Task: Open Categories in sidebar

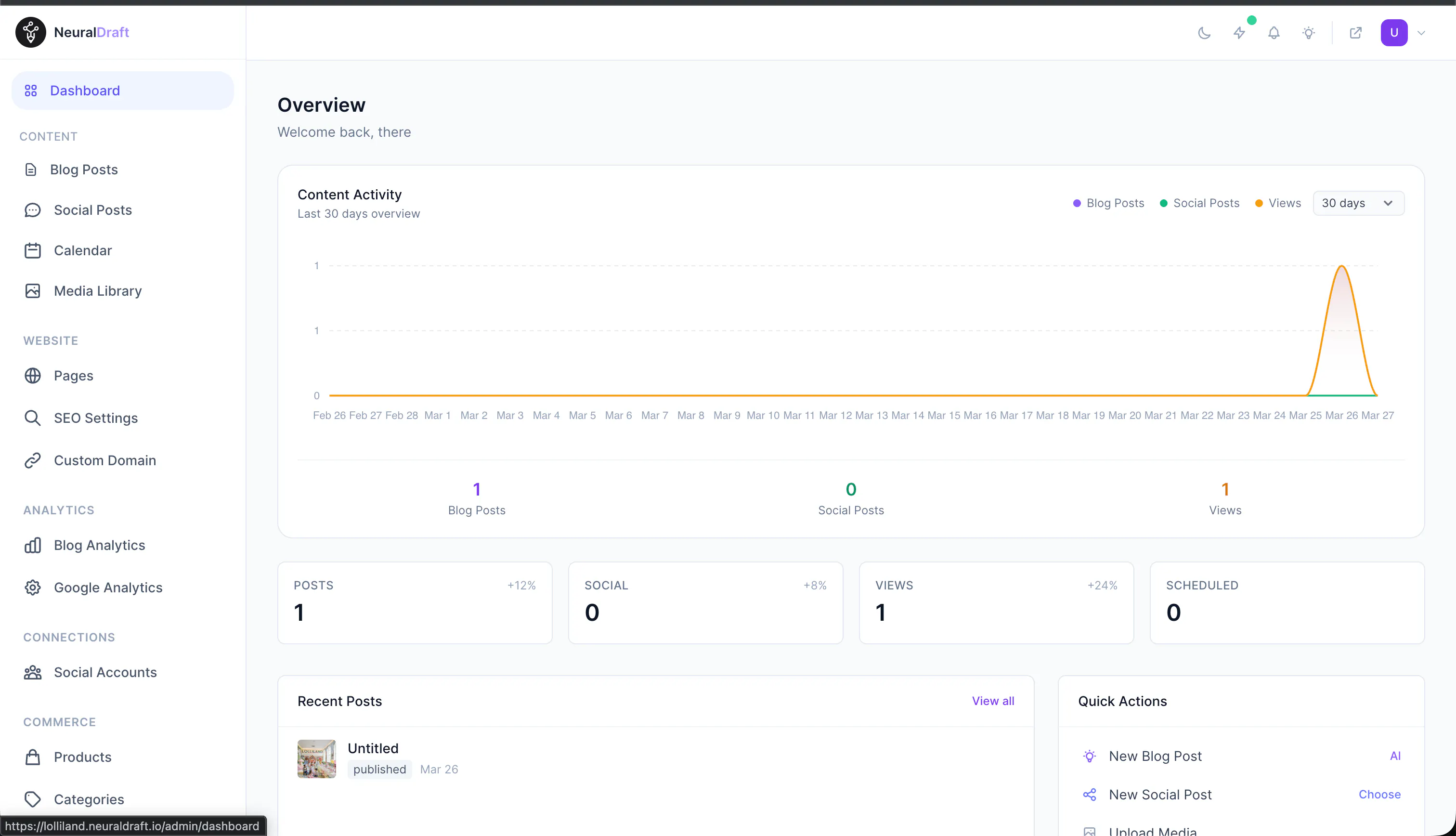Action: point(89,799)
